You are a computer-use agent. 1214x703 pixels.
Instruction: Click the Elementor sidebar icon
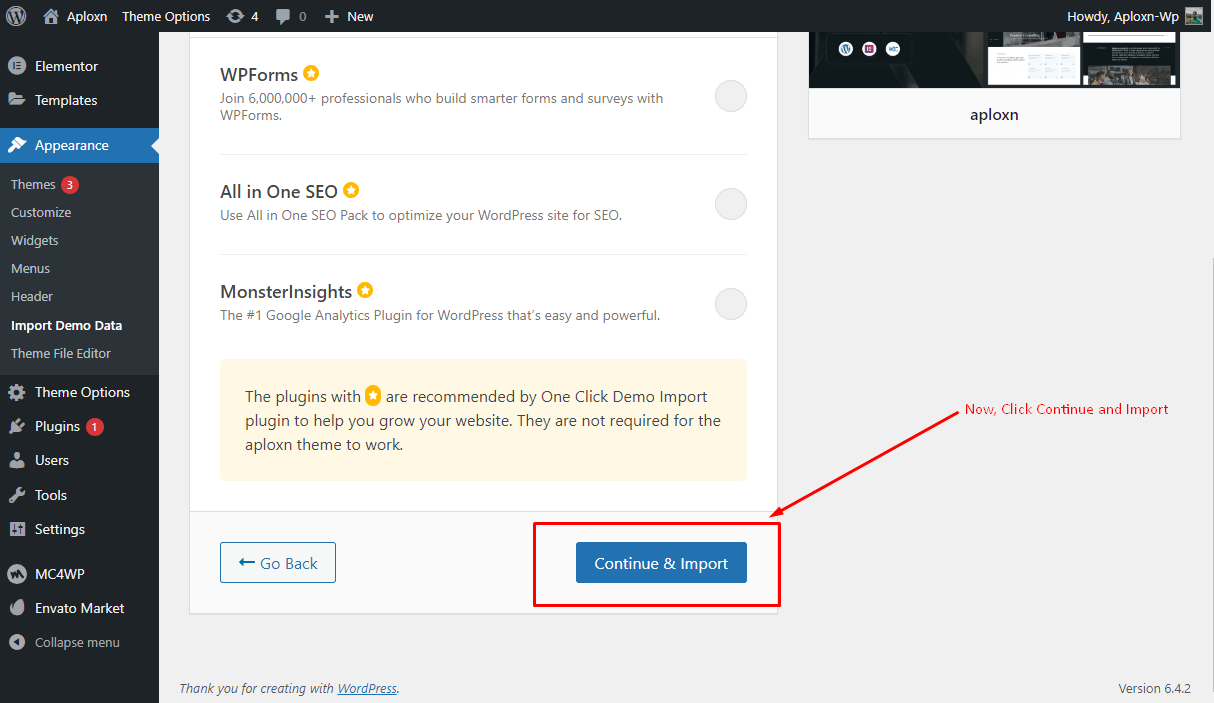coord(17,66)
